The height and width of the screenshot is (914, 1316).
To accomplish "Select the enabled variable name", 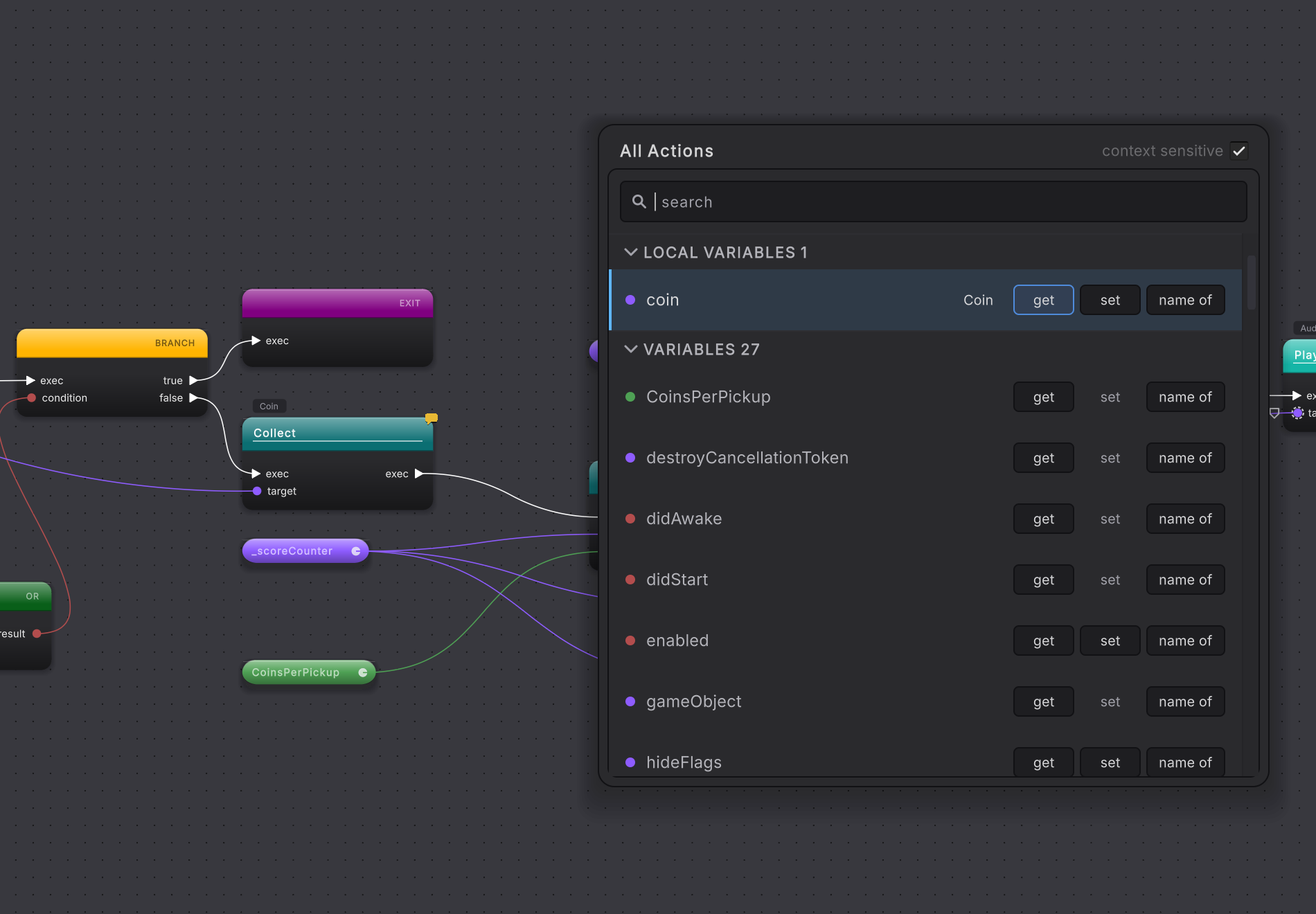I will 677,640.
